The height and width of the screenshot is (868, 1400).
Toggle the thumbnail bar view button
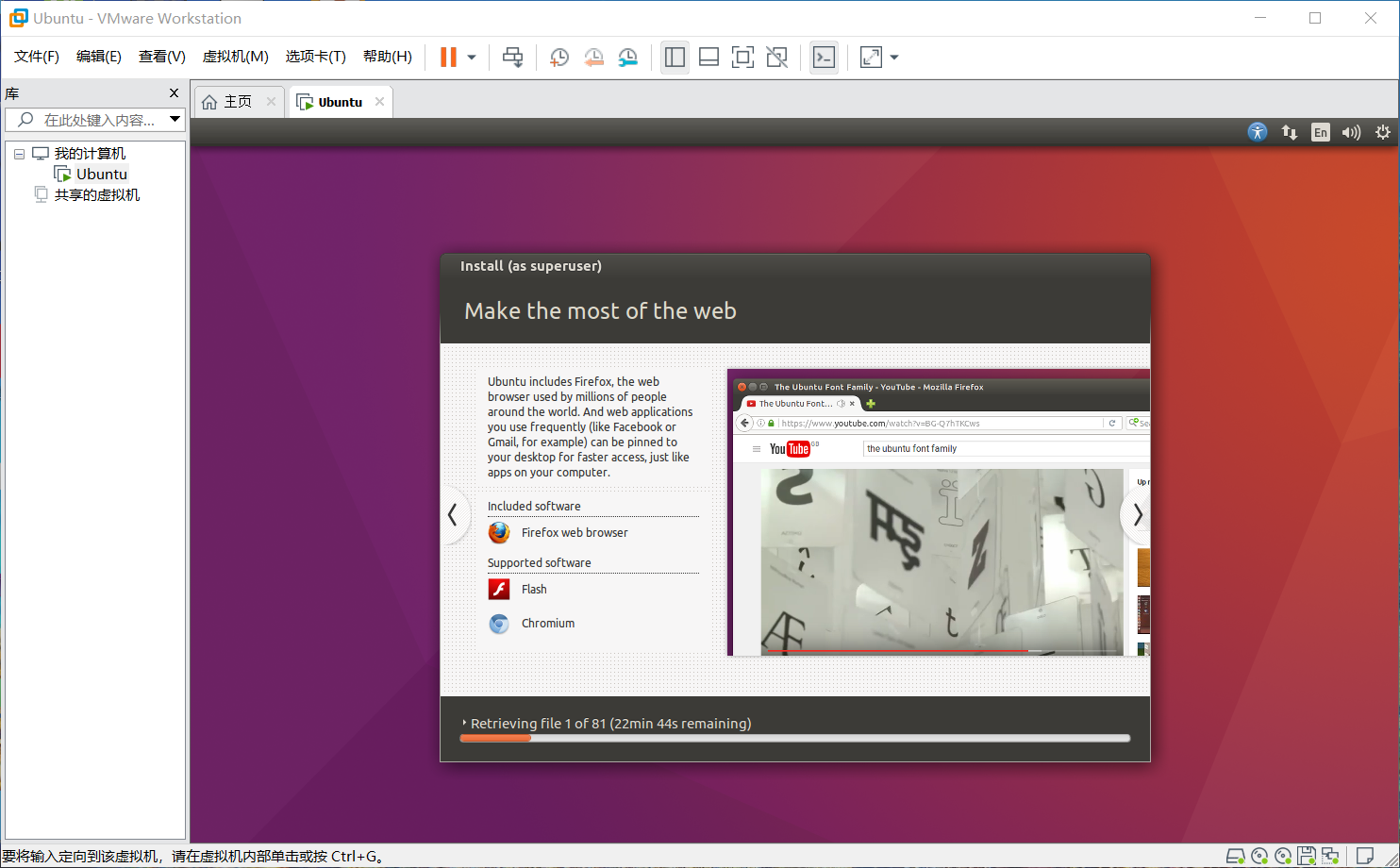point(708,58)
